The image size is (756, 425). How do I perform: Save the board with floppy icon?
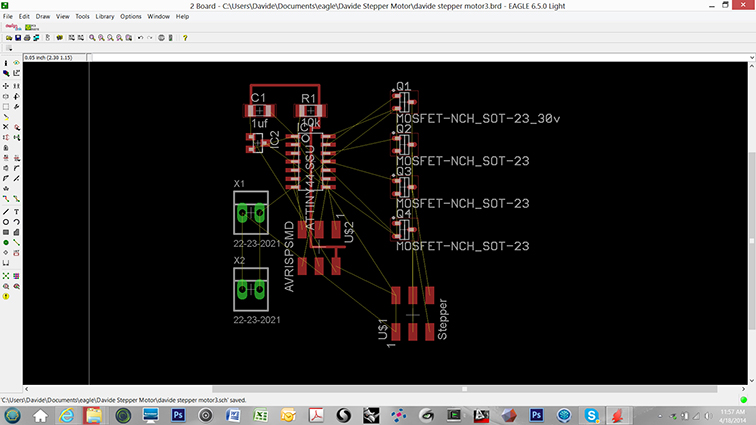pos(18,38)
